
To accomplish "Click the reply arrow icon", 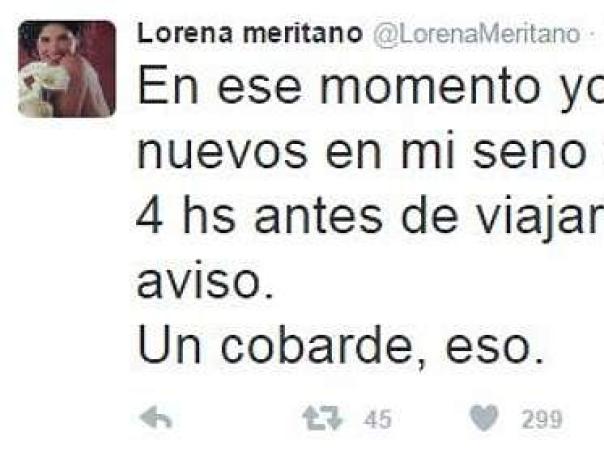I will (x=156, y=418).
